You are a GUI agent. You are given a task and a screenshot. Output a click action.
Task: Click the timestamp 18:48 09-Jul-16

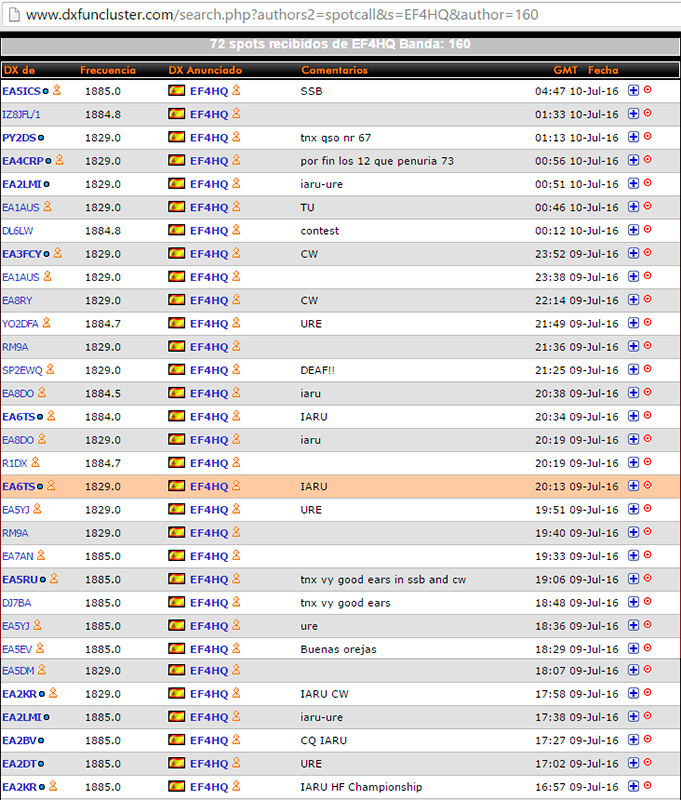click(576, 603)
